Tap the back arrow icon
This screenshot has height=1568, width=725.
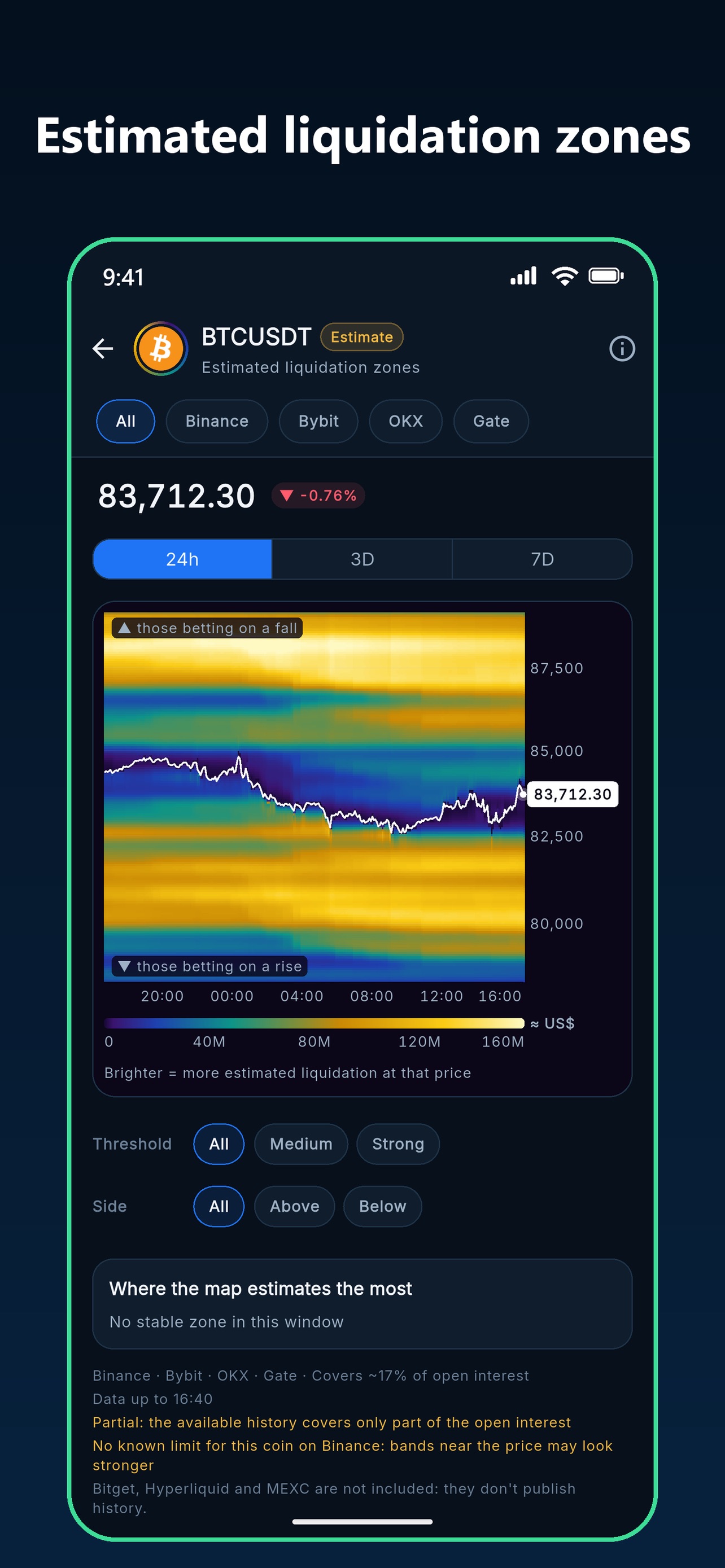[103, 349]
